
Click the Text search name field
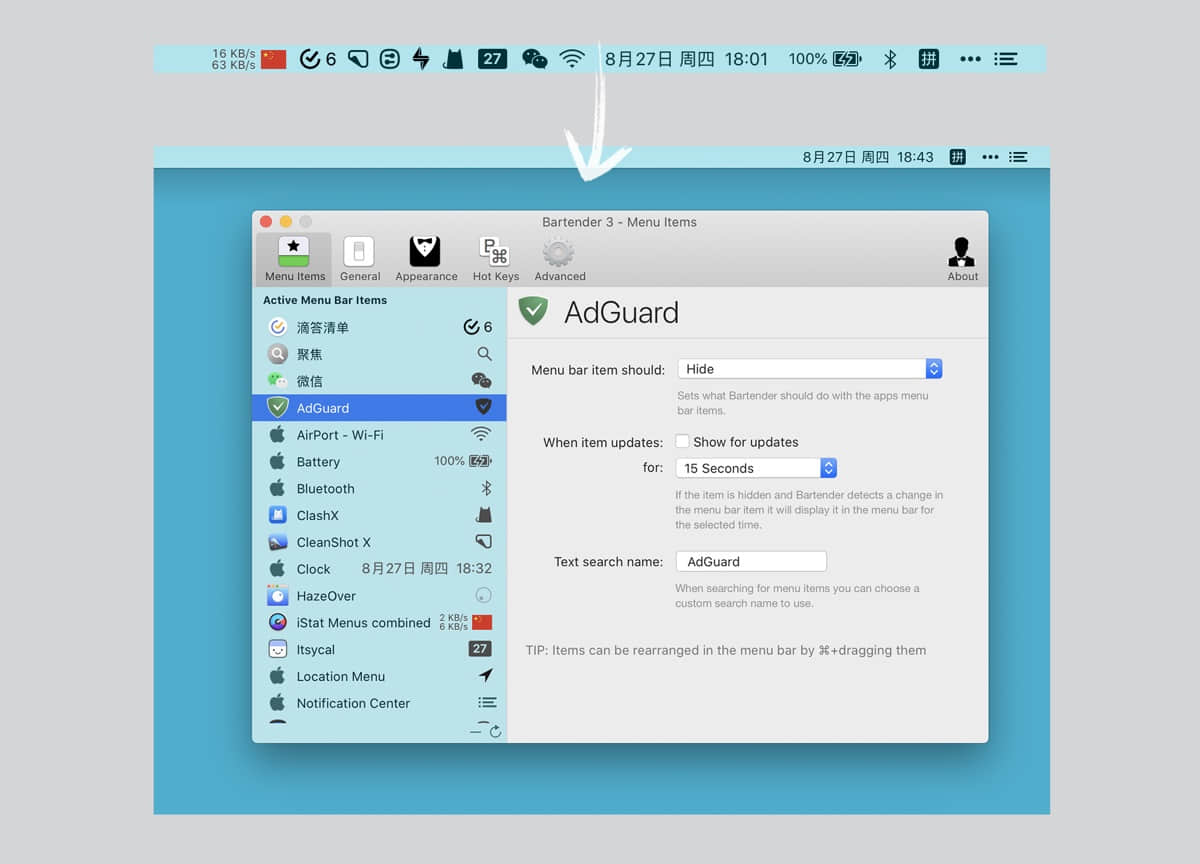click(751, 562)
